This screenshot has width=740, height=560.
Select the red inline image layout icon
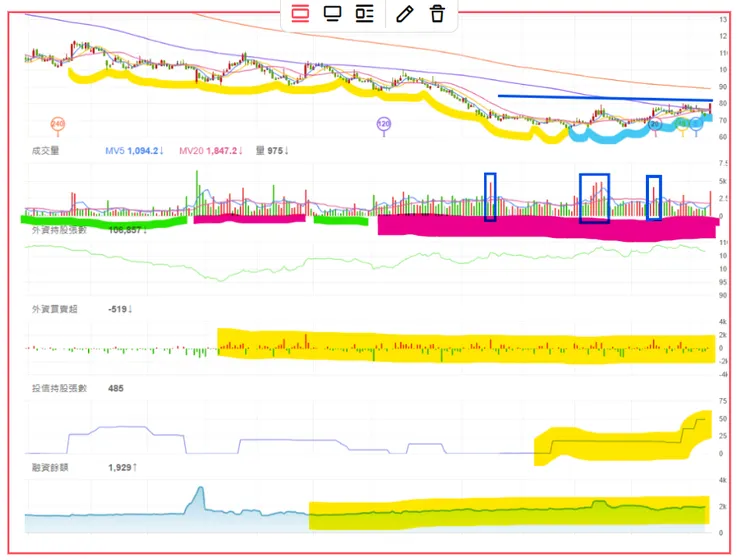[300, 13]
